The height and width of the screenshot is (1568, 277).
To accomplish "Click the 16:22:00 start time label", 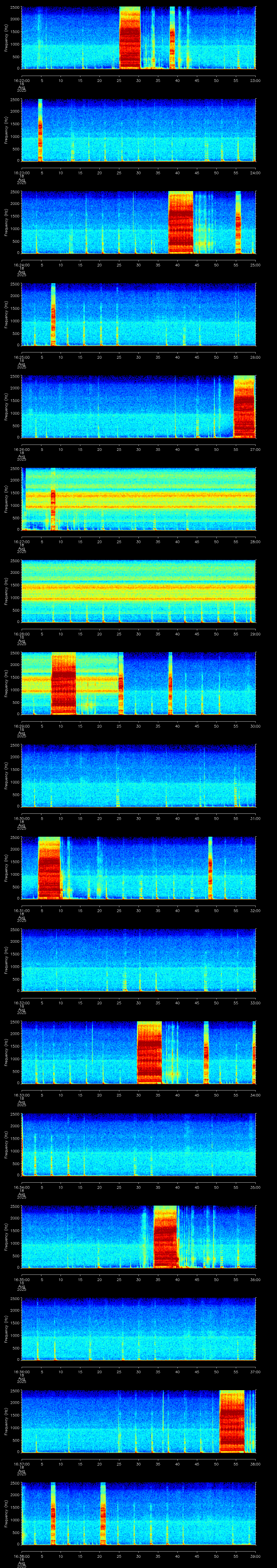I will tap(21, 80).
